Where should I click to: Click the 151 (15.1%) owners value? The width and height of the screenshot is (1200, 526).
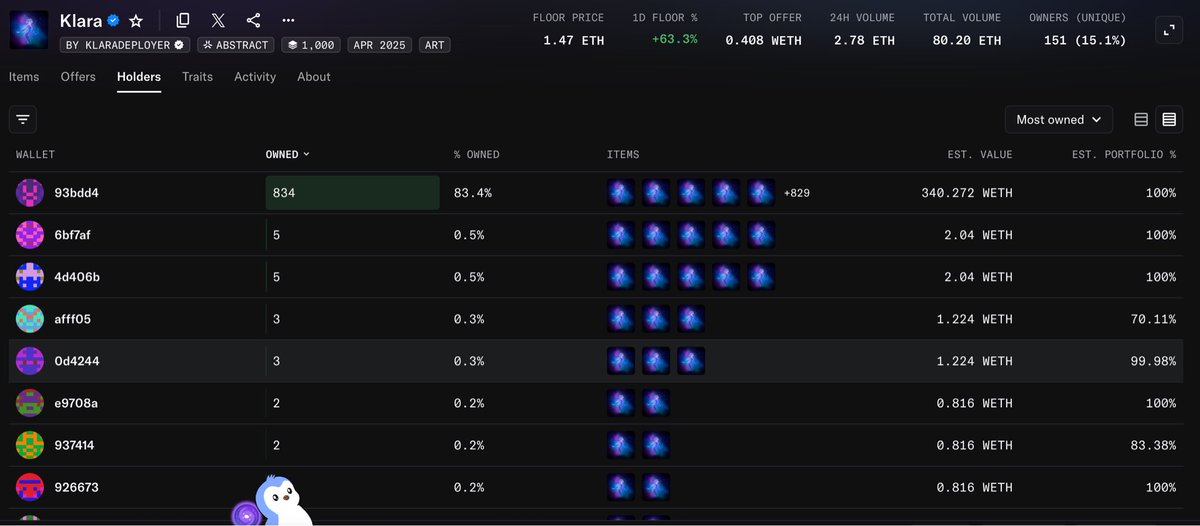pyautogui.click(x=1085, y=40)
